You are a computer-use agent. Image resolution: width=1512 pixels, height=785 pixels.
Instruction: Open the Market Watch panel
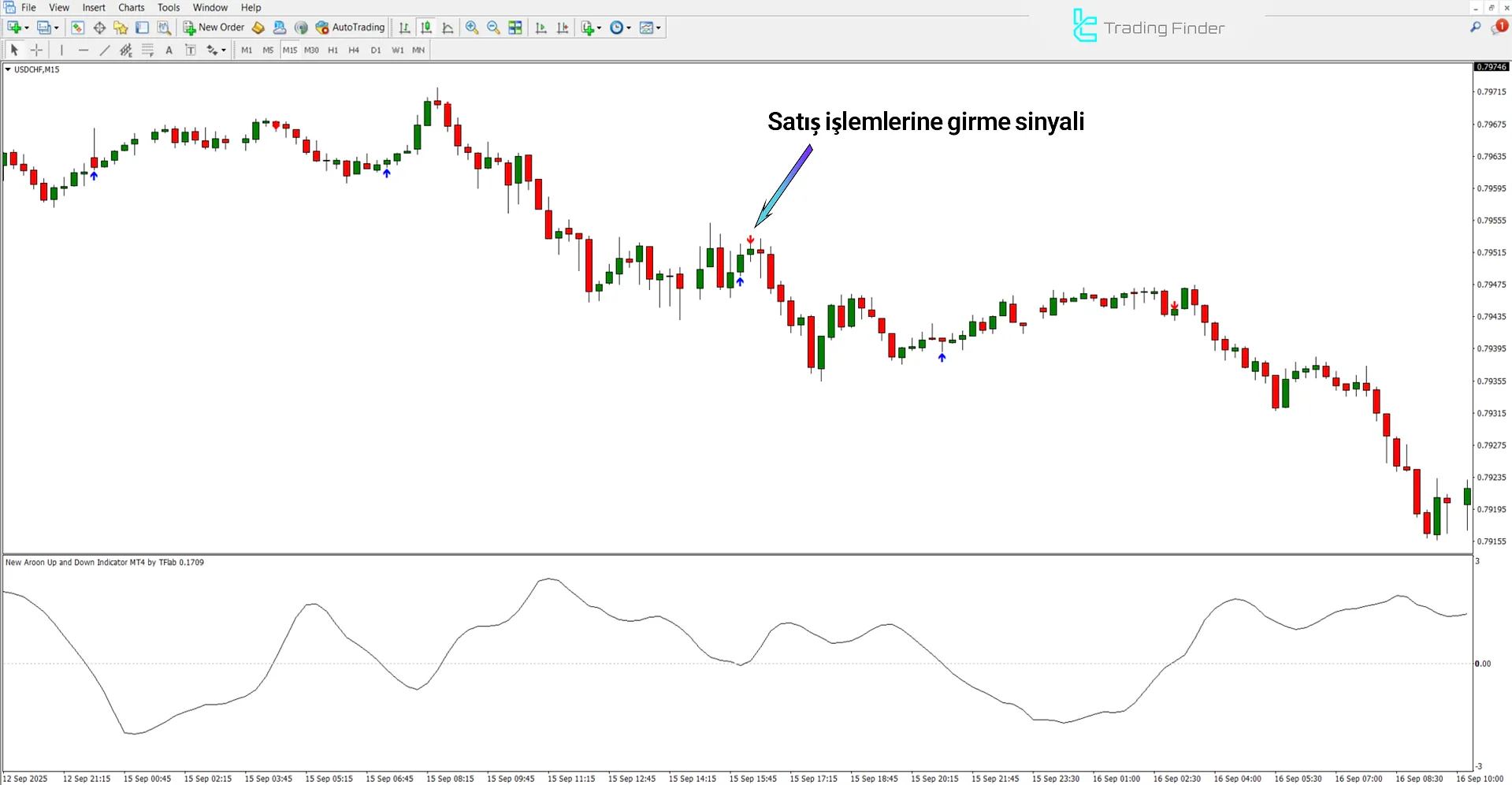click(77, 28)
